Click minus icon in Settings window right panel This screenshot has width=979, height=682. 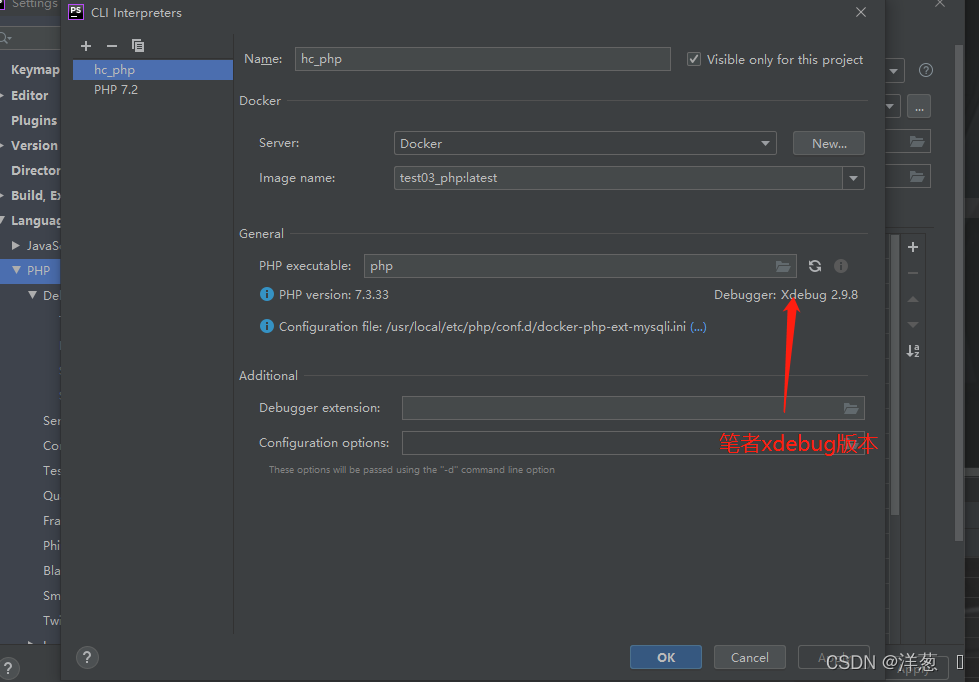913,274
